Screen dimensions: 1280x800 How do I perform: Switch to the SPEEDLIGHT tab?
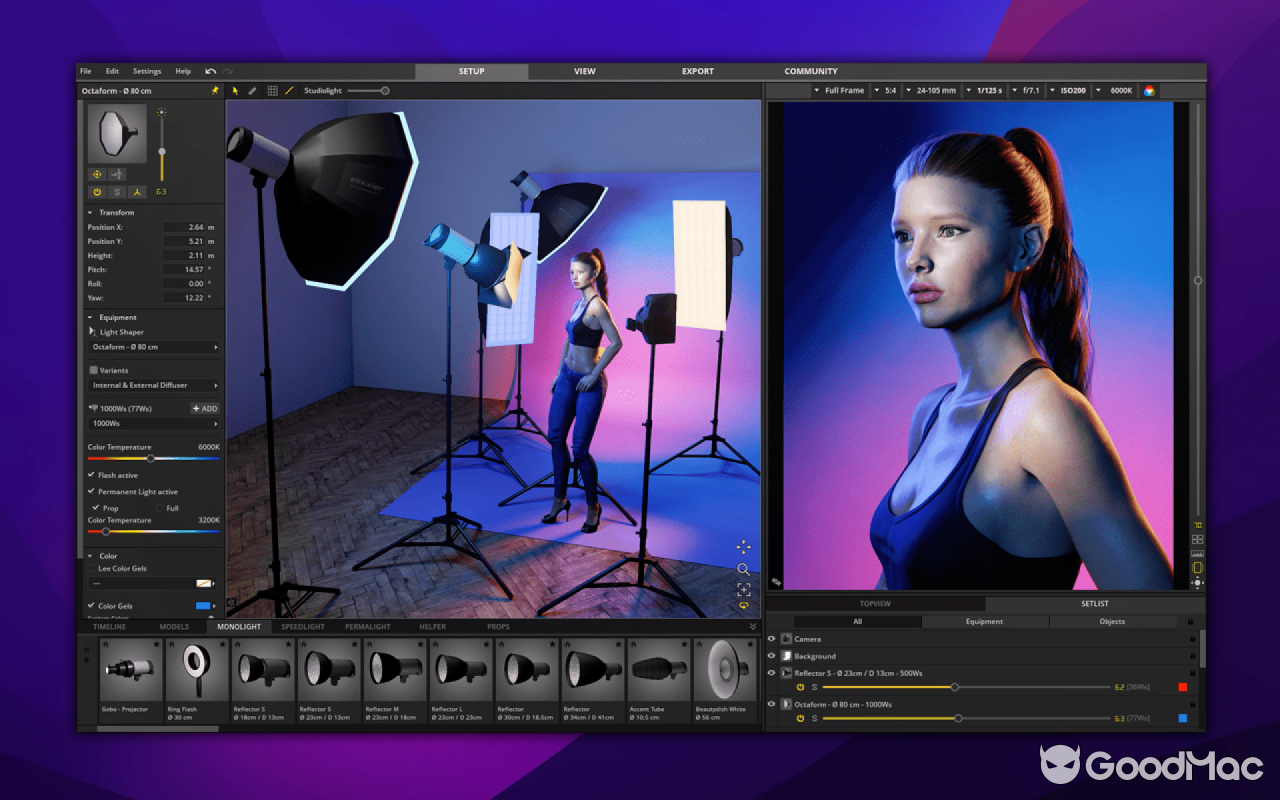(303, 627)
